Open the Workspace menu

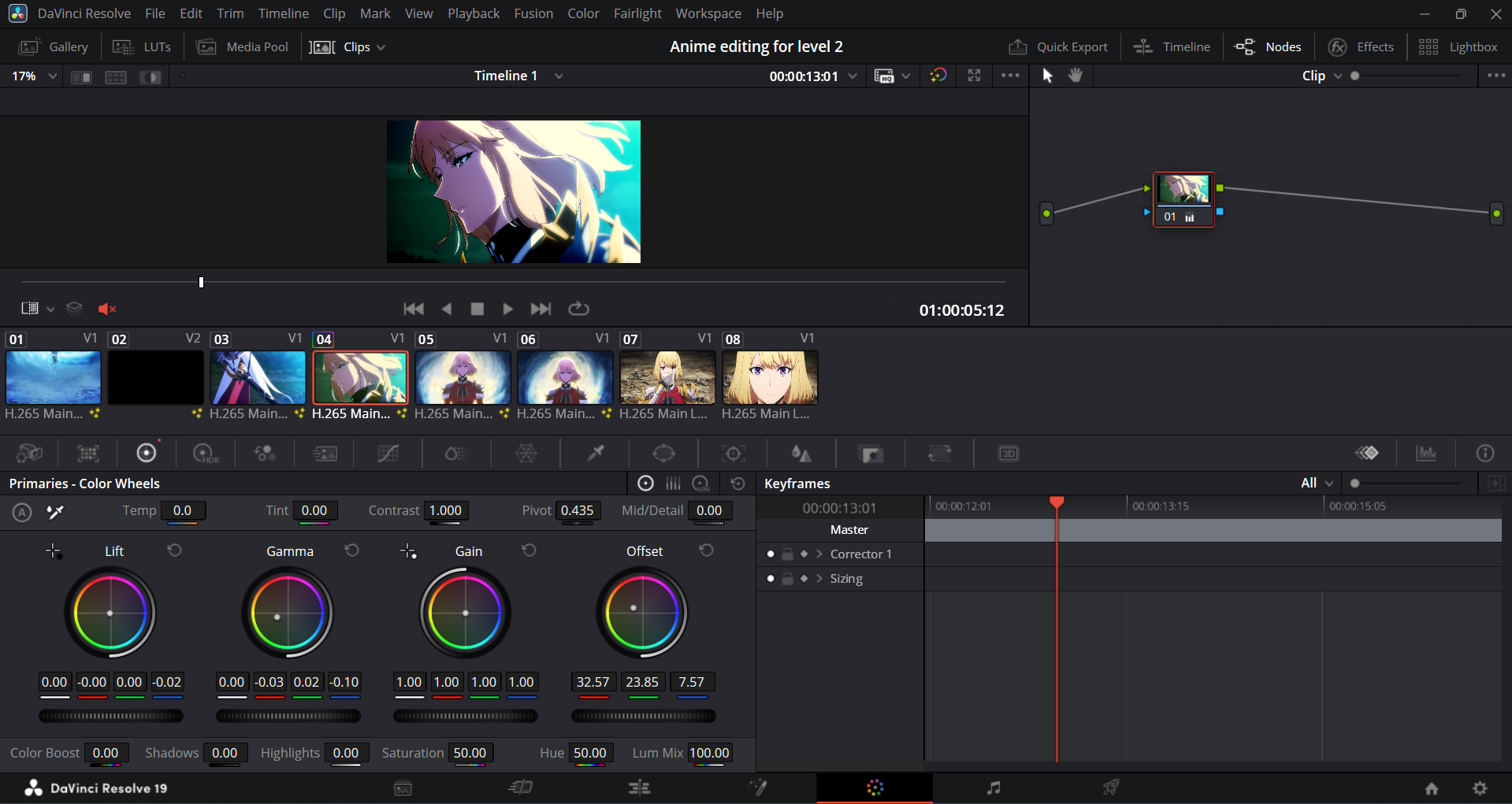click(x=708, y=13)
